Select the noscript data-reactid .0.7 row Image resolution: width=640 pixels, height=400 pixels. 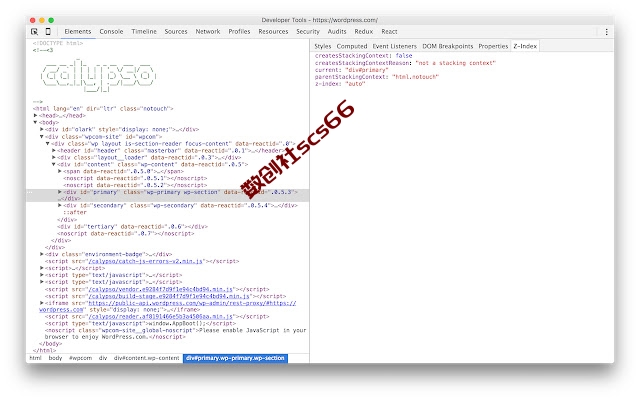tap(126, 233)
